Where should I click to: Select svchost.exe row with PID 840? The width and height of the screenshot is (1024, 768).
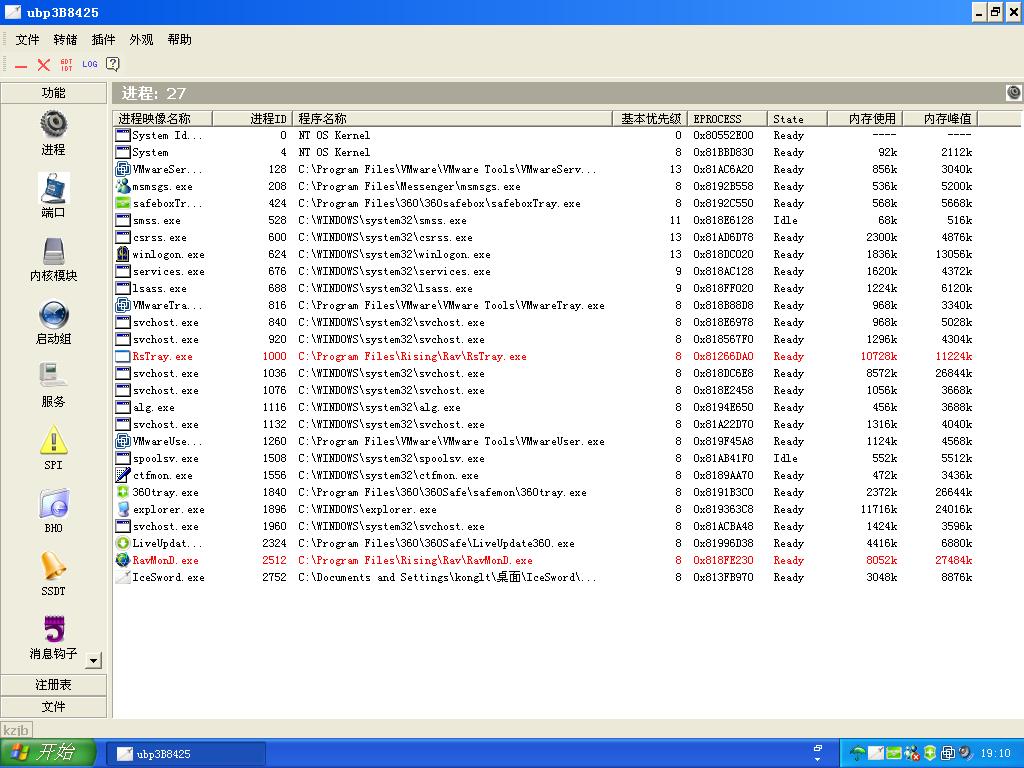545,322
